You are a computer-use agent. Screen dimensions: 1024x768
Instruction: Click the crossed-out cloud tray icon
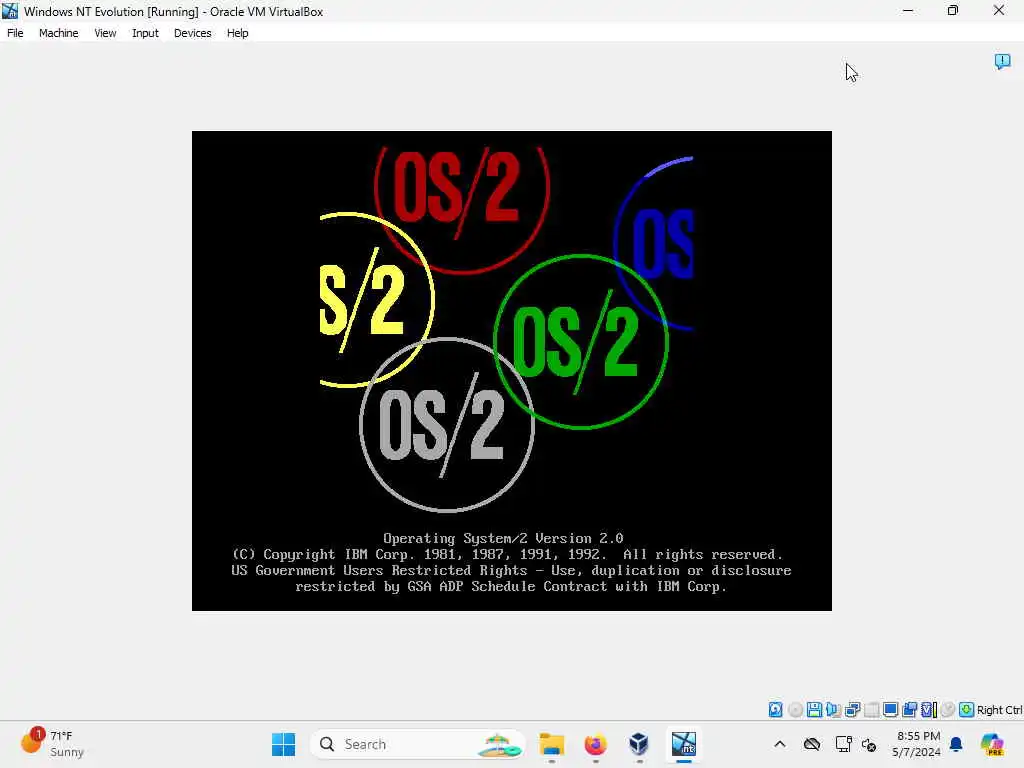pyautogui.click(x=812, y=744)
